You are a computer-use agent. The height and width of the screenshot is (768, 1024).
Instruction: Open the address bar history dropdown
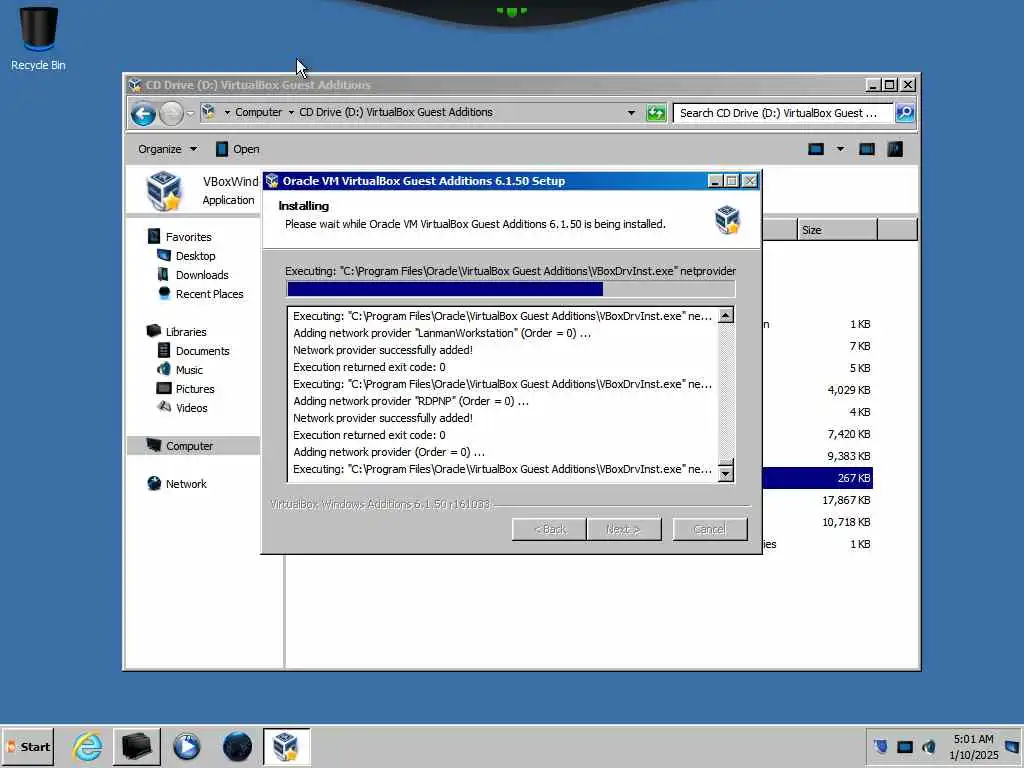(x=631, y=113)
